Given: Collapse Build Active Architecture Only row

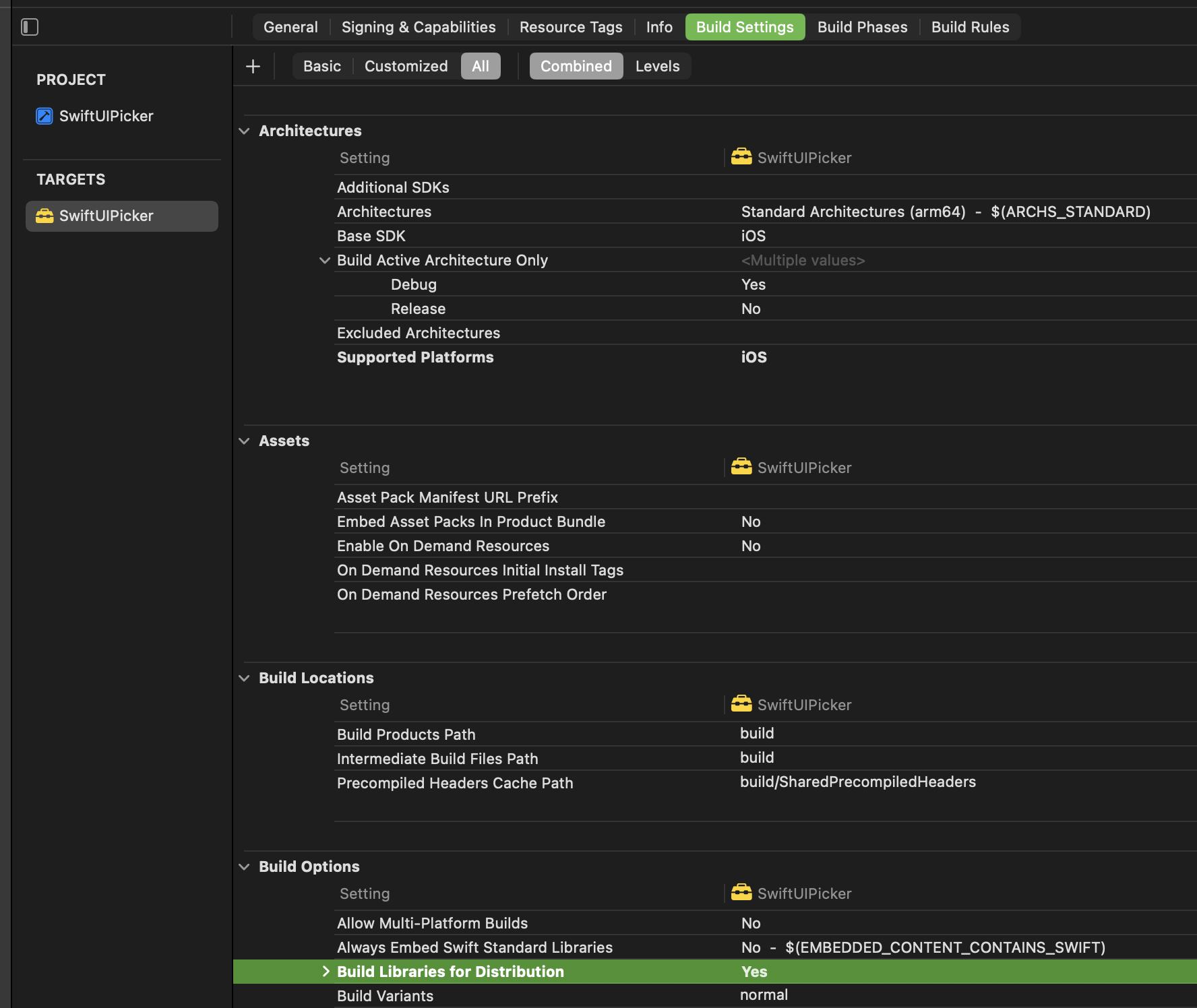Looking at the screenshot, I should pos(324,260).
